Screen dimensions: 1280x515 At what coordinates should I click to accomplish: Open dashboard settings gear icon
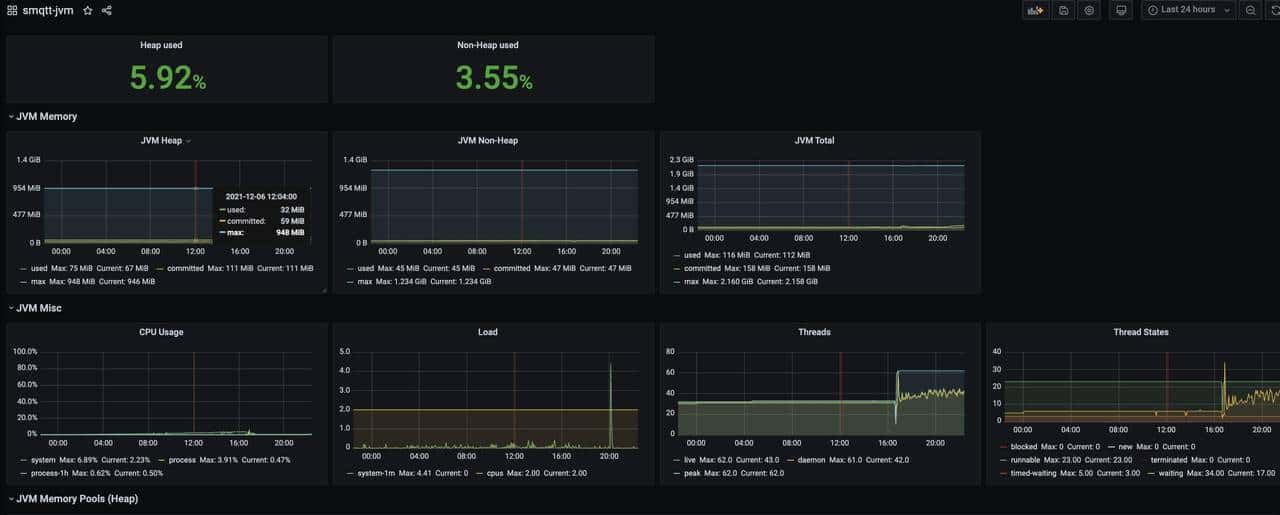pyautogui.click(x=1090, y=10)
